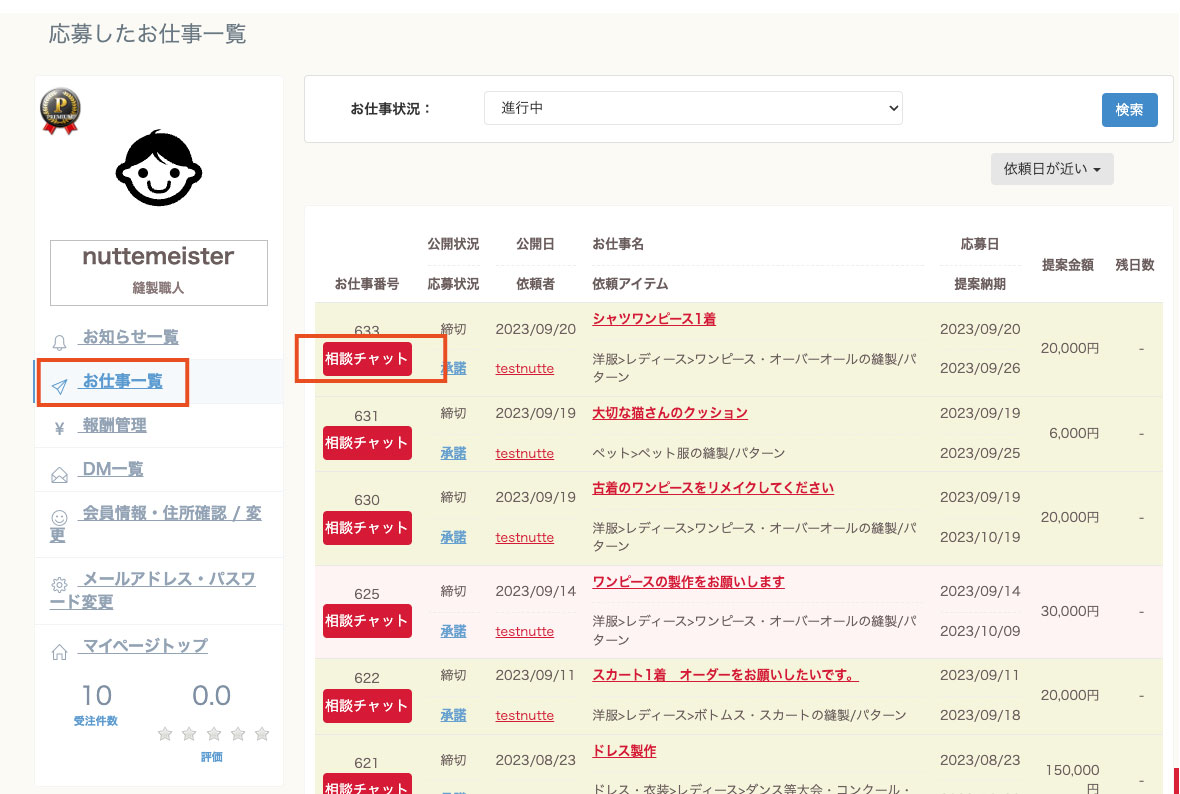Open the DM一覧 menu item
1180x794 pixels.
point(112,469)
